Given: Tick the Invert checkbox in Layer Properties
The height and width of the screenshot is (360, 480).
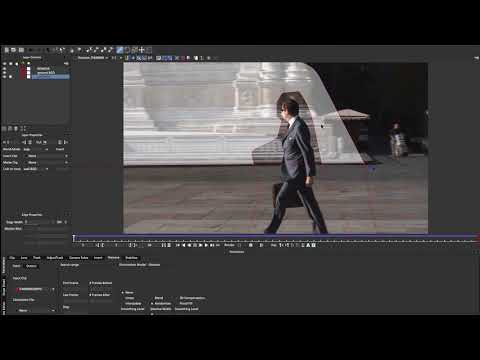Looking at the screenshot, I should coord(60,149).
